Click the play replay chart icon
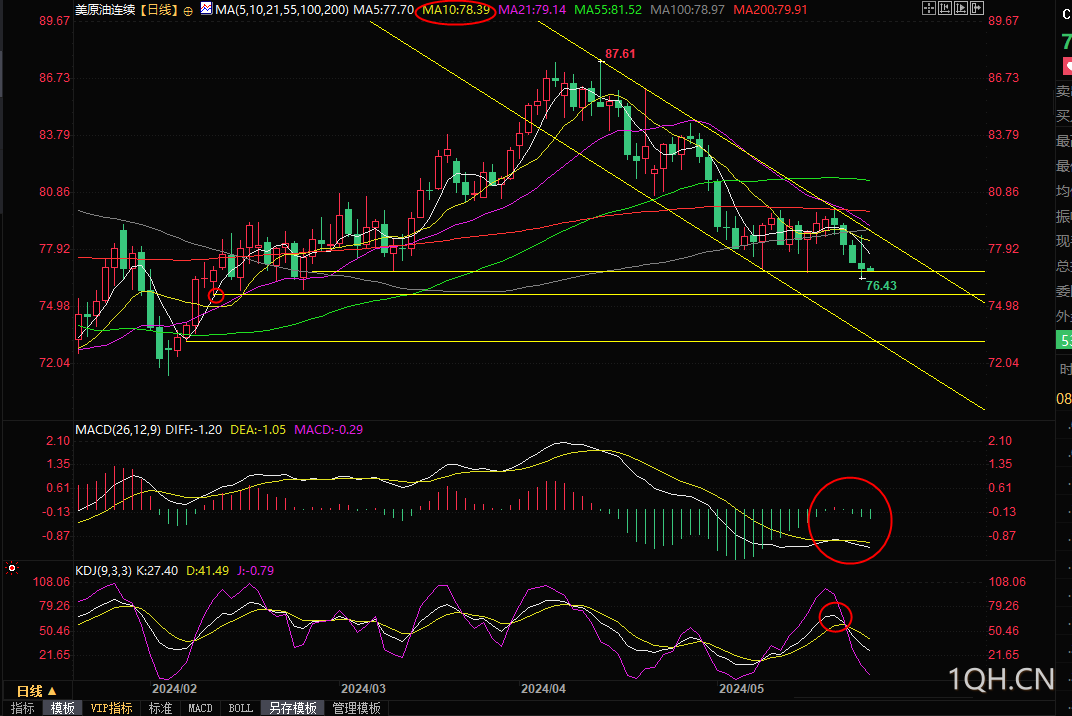1072x716 pixels. 961,8
